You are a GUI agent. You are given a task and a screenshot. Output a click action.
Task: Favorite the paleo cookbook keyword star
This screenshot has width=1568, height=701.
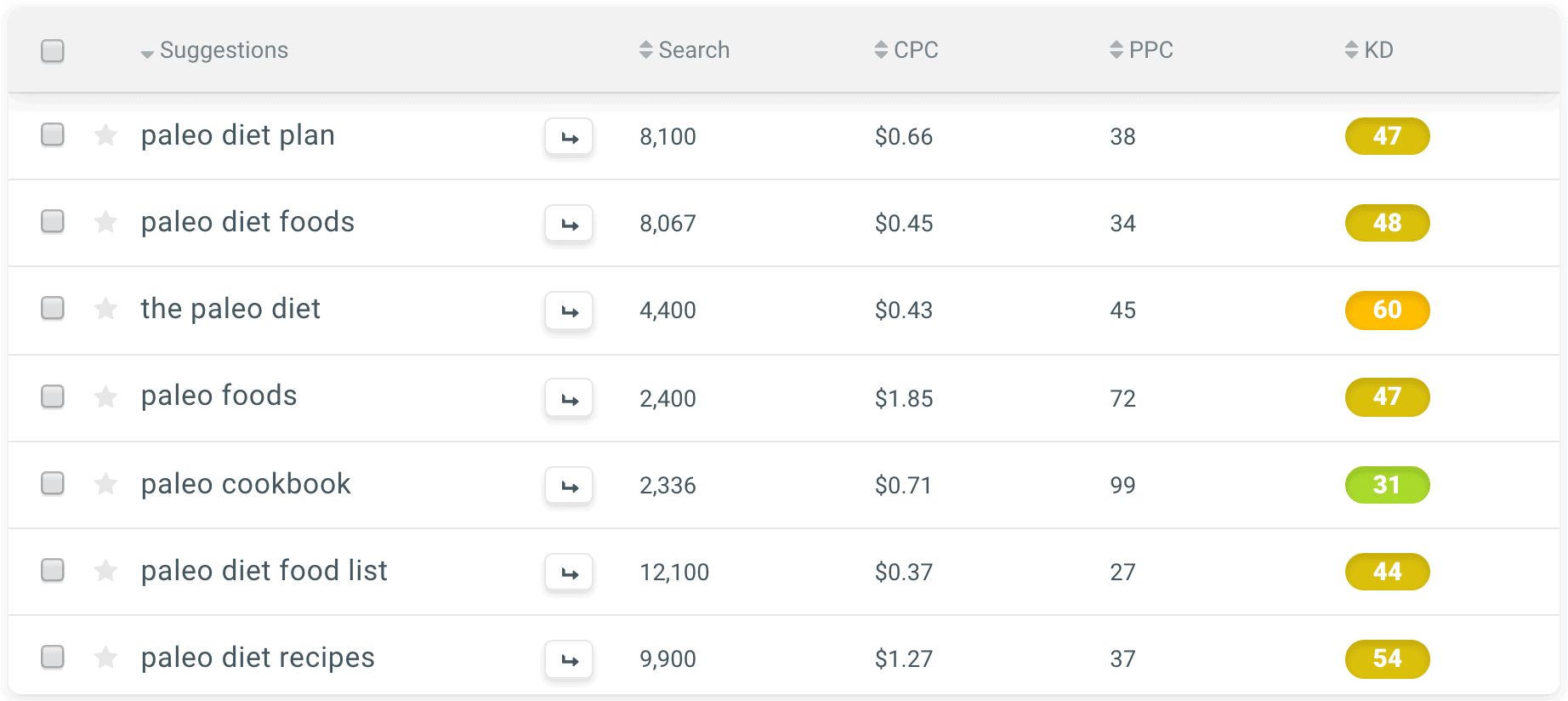[105, 484]
